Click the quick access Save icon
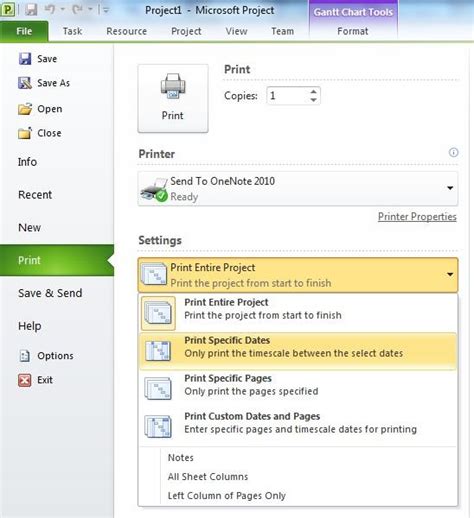This screenshot has width=474, height=518. point(31,10)
